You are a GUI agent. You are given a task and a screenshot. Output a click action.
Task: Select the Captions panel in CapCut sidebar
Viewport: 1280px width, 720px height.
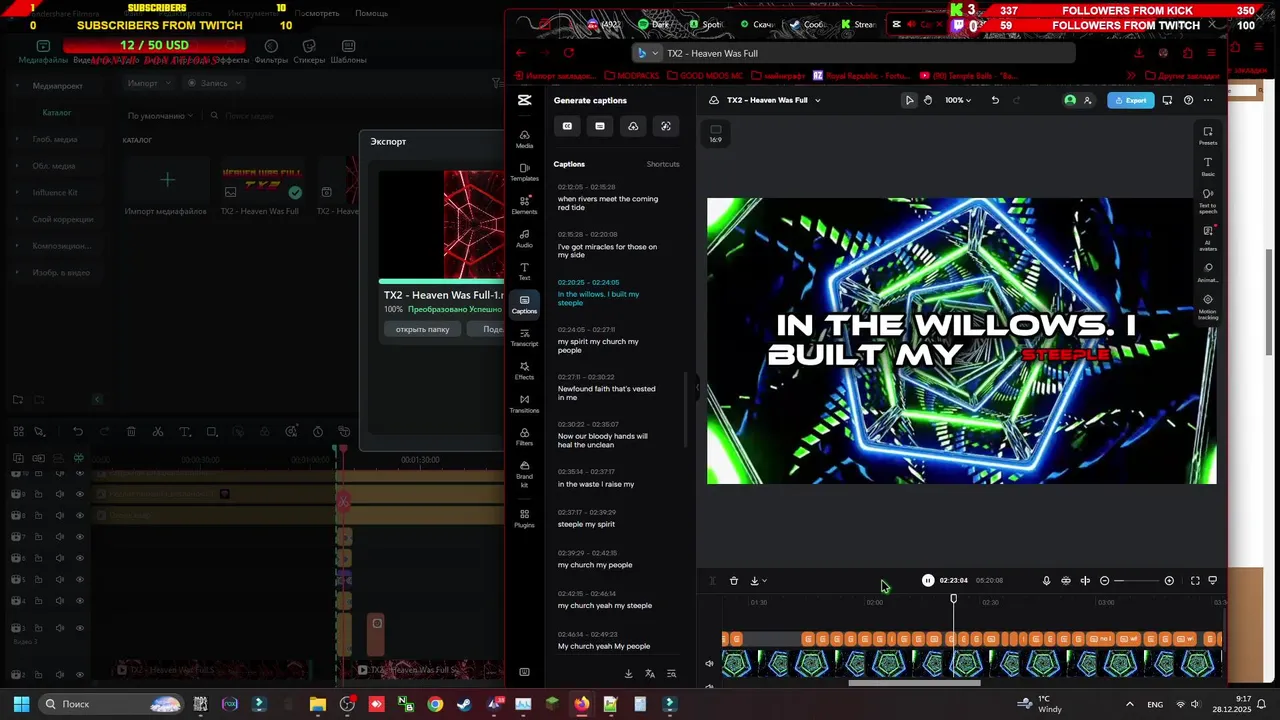coord(524,304)
